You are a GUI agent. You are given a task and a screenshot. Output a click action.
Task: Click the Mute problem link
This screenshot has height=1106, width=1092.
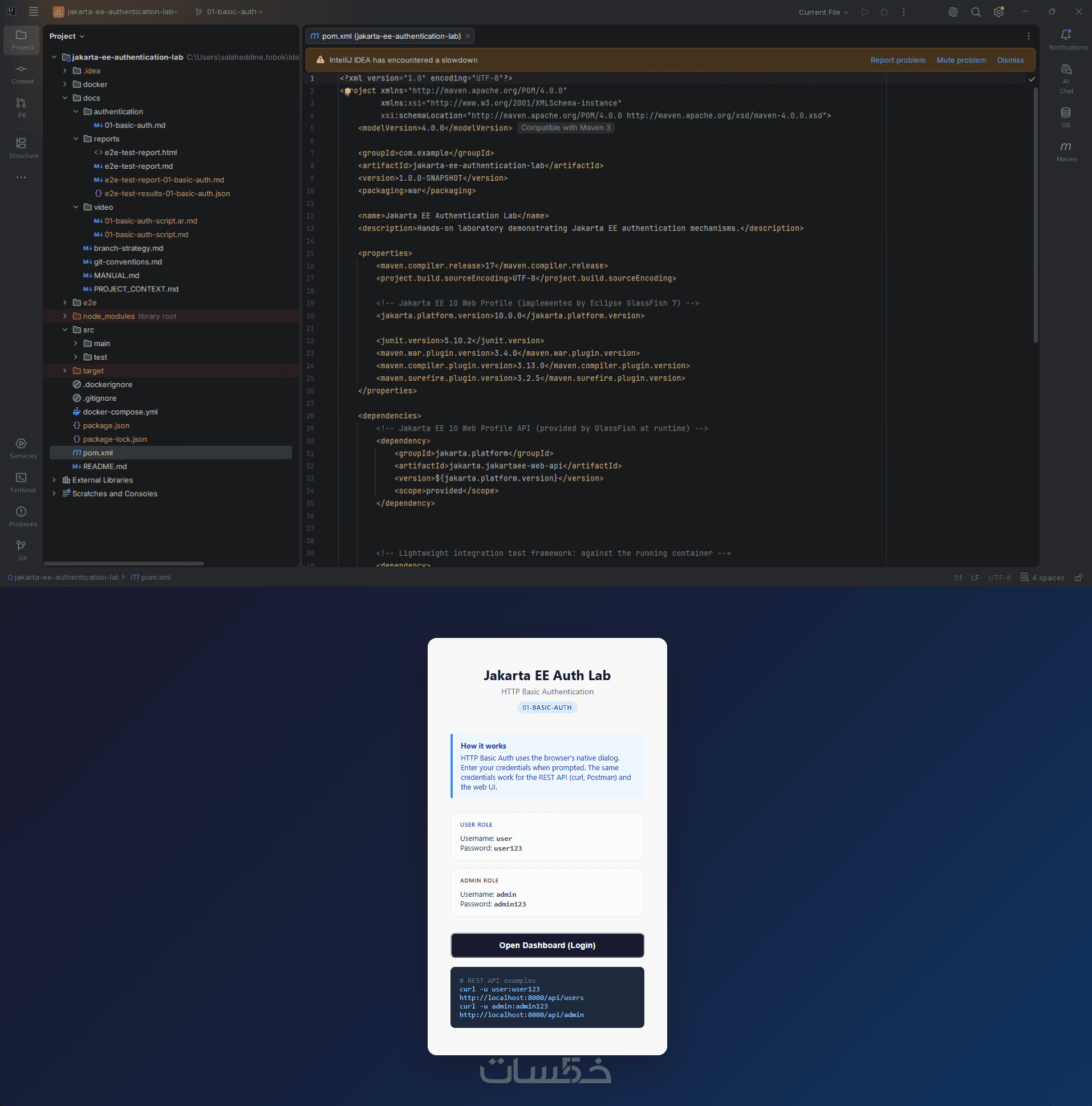coord(961,60)
